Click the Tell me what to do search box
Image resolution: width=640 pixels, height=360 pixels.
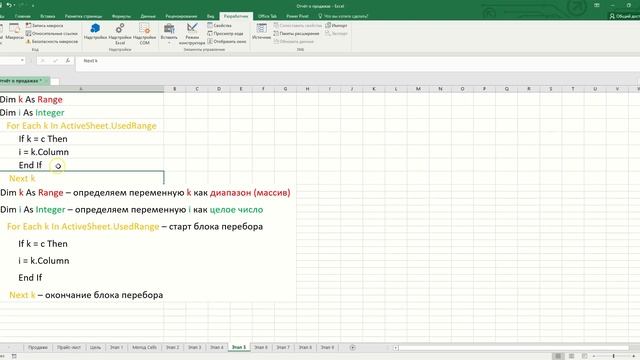click(x=343, y=16)
